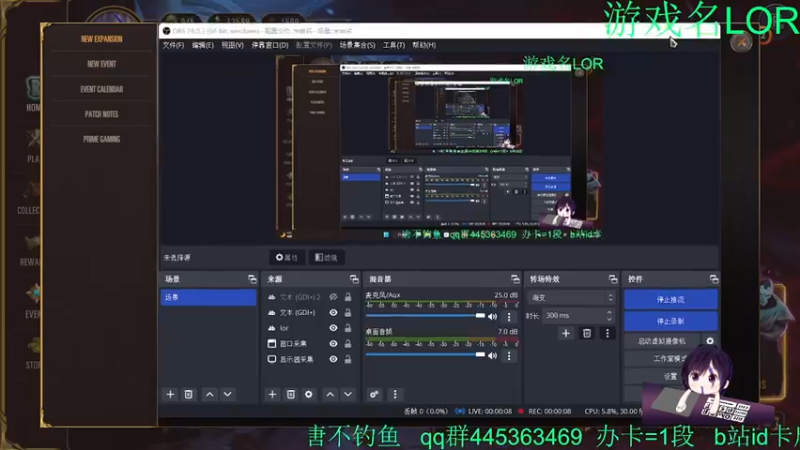
Task: Move selected source up
Action: (330, 394)
